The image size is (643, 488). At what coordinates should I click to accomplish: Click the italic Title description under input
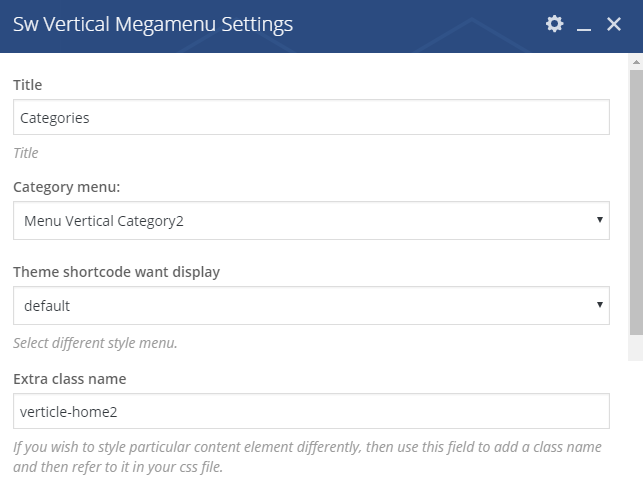point(25,153)
